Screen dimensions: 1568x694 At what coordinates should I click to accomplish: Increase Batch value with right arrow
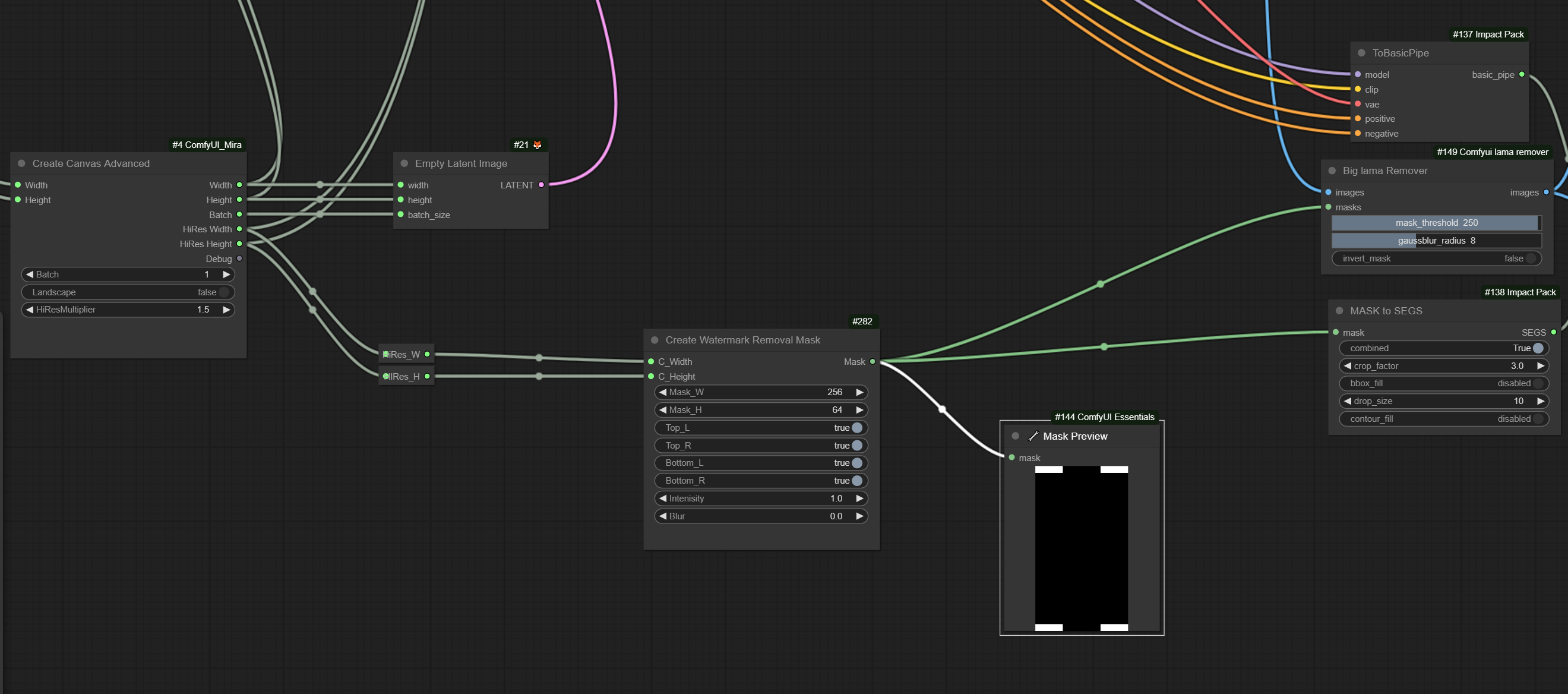click(x=226, y=275)
